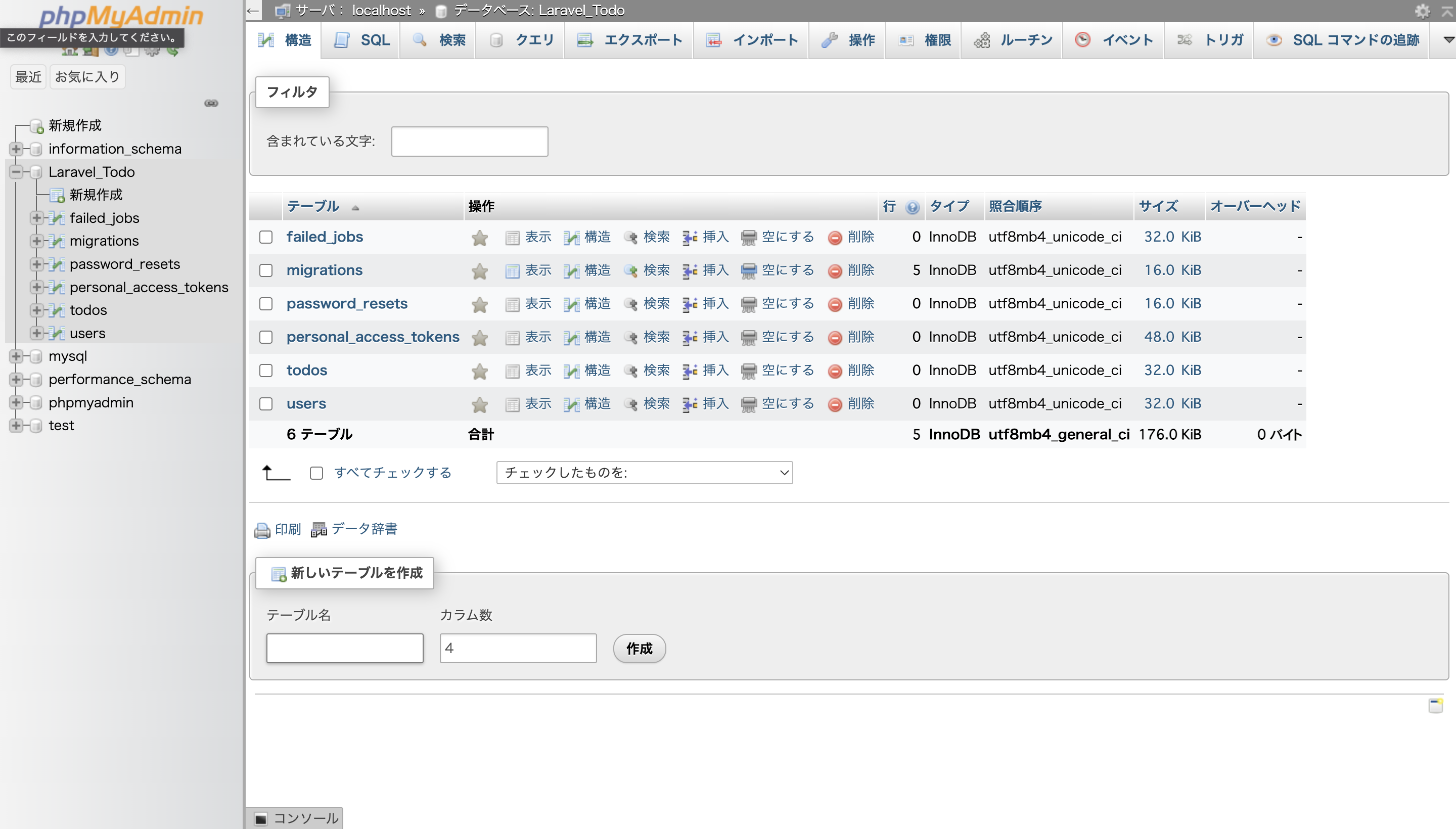The height and width of the screenshot is (829, 1456).
Task: Open the data dictionary (データ辞書)
Action: tap(354, 530)
